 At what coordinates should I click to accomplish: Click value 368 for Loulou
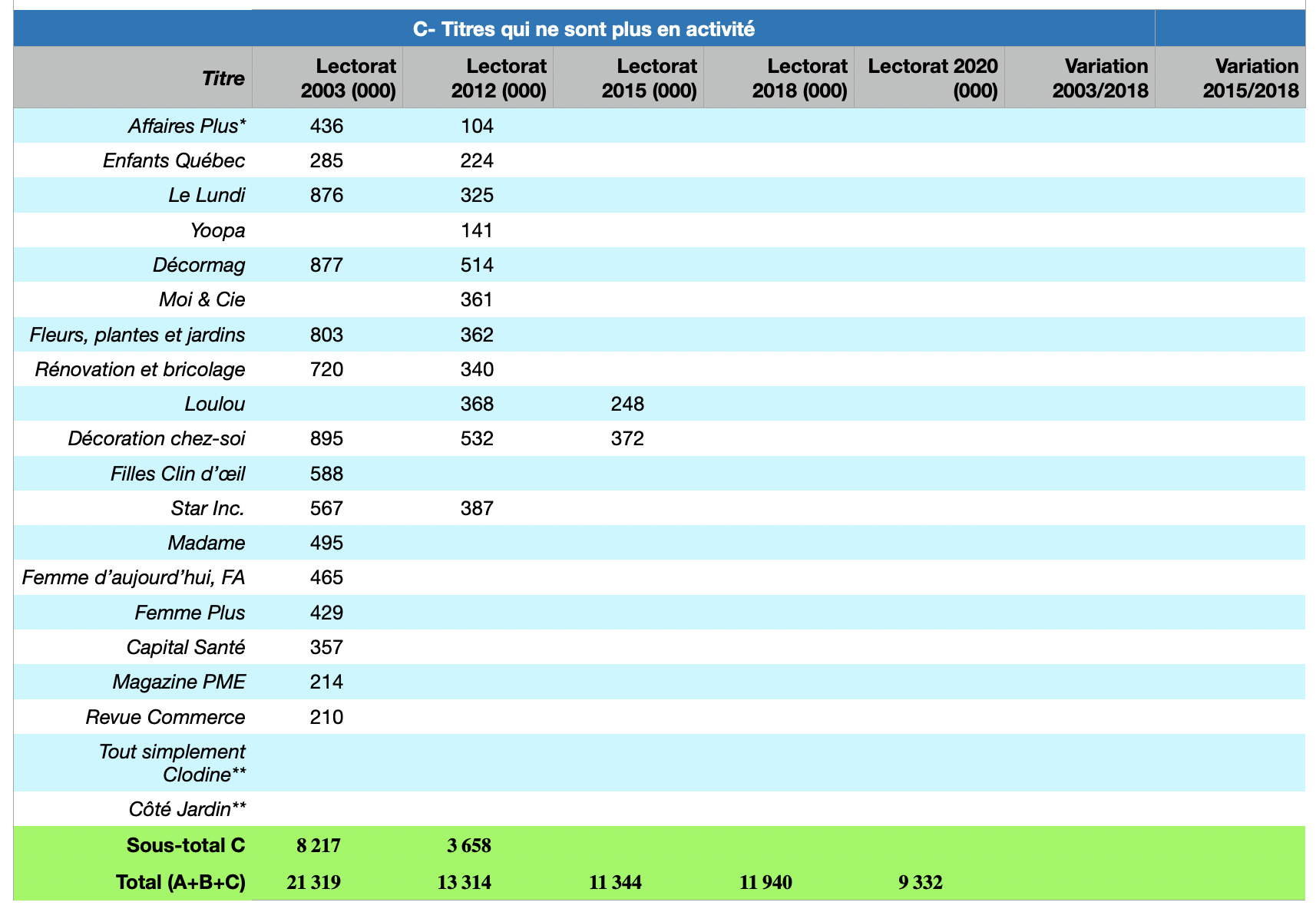[478, 404]
